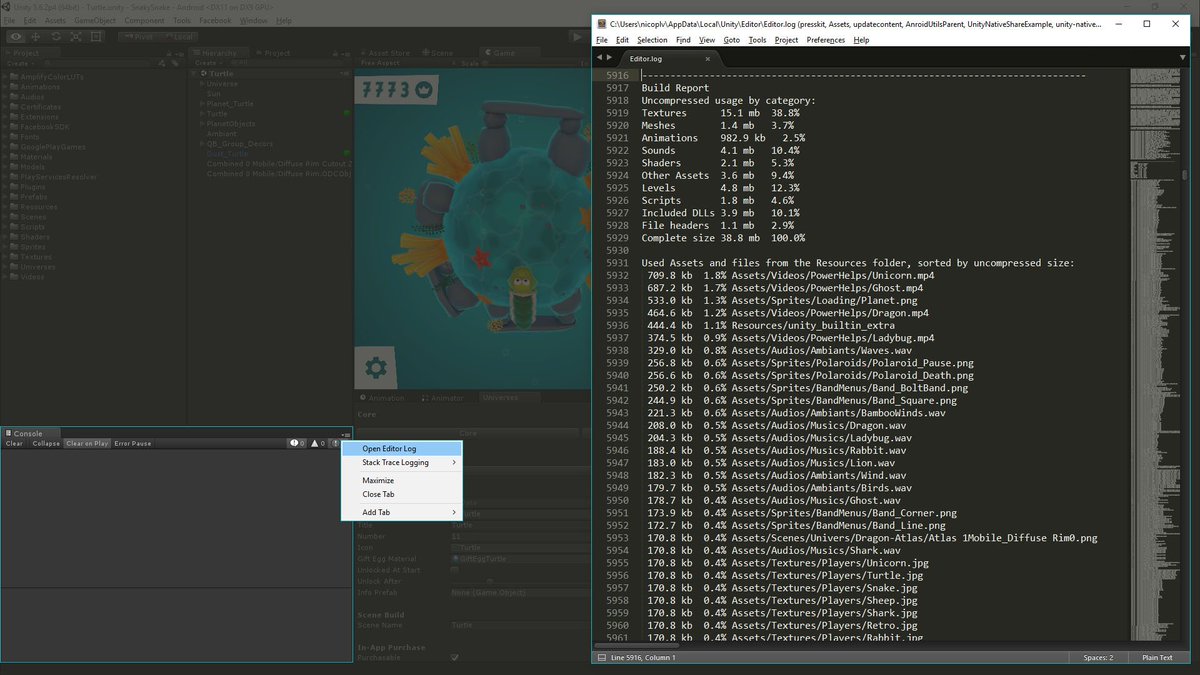Image resolution: width=1200 pixels, height=675 pixels.
Task: Toggle Console warning count icon
Action: [317, 443]
